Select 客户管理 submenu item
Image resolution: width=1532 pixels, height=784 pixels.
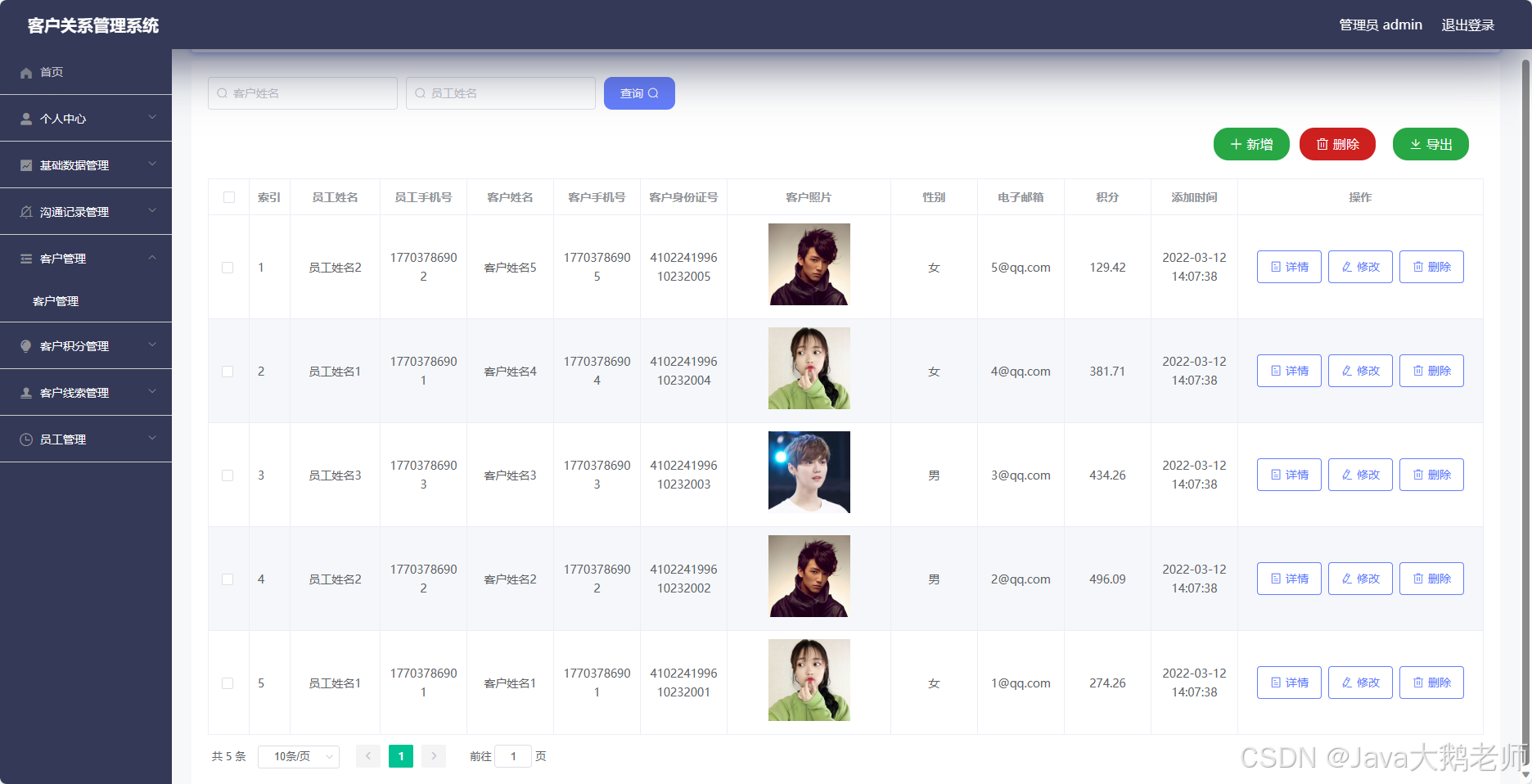point(86,301)
